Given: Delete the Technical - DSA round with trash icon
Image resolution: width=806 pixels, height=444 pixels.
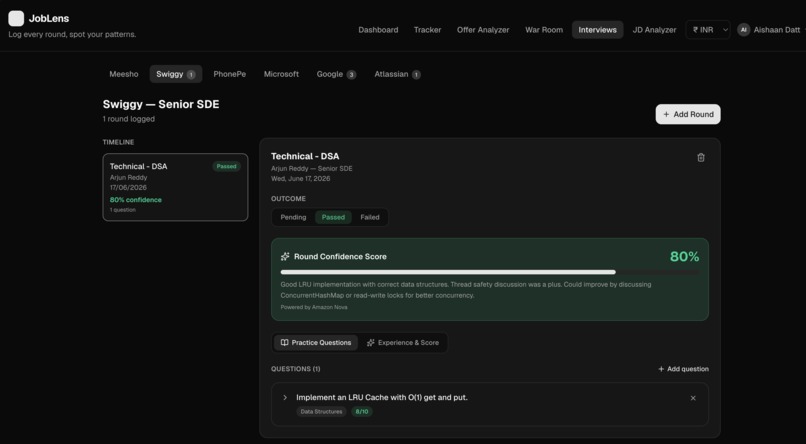Looking at the screenshot, I should 701,158.
